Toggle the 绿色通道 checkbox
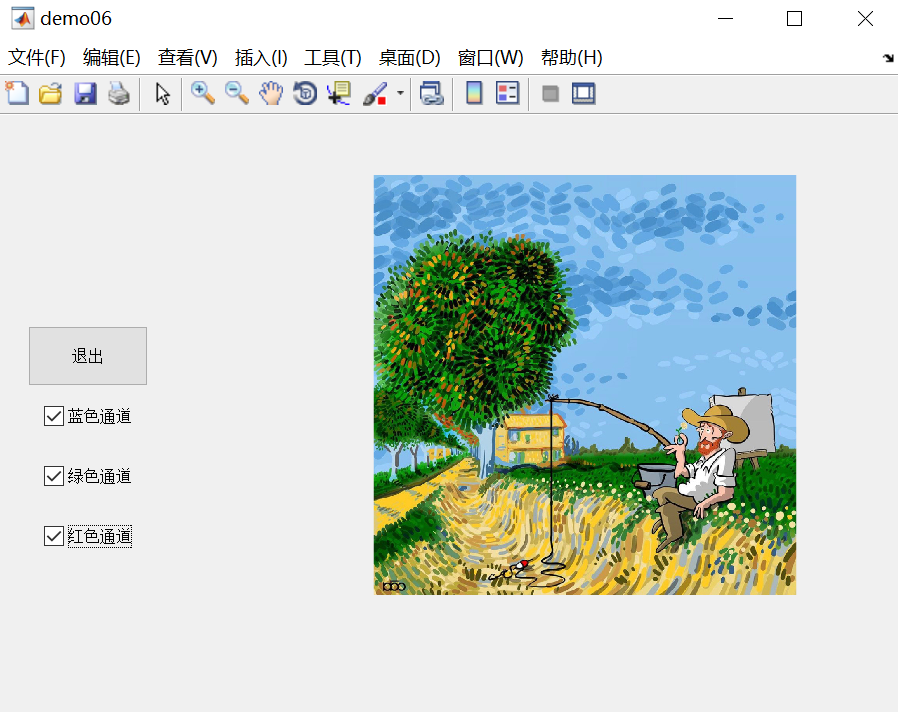Viewport: 898px width, 712px height. [x=53, y=476]
